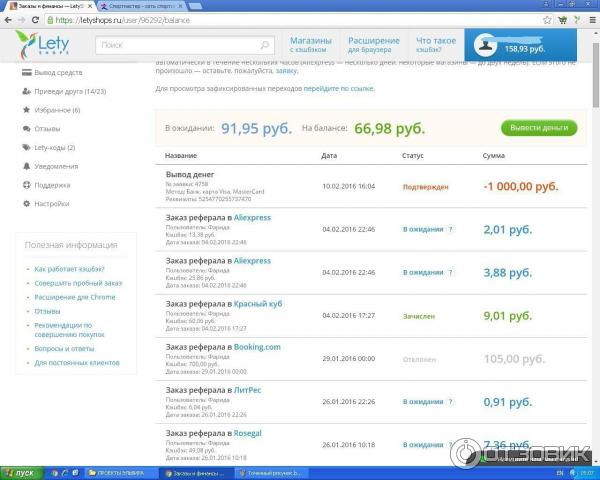Click help icon for ЛитРес order status
The image size is (600, 480).
(x=450, y=402)
